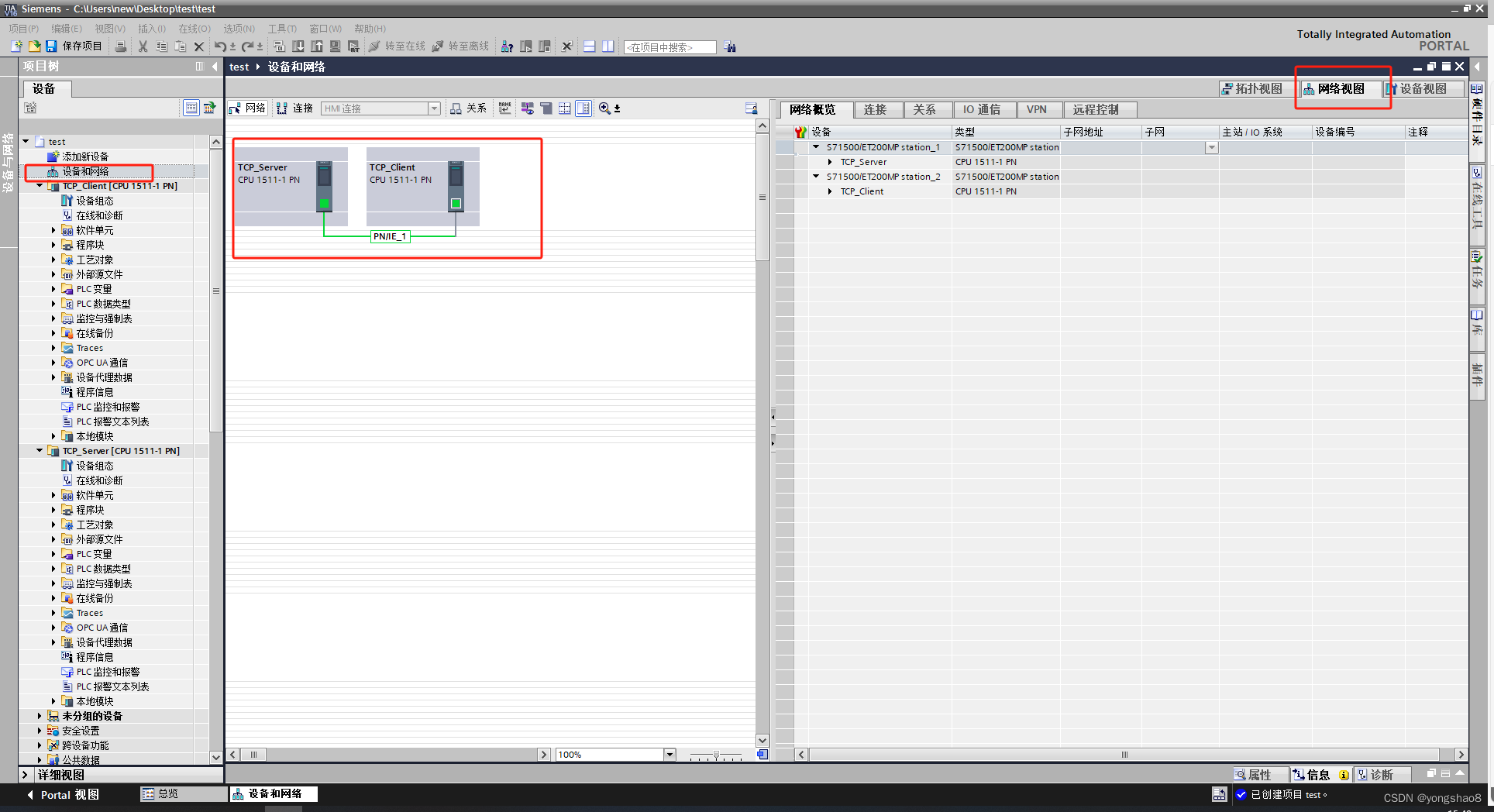Click the stop CPU icon

coord(545,46)
